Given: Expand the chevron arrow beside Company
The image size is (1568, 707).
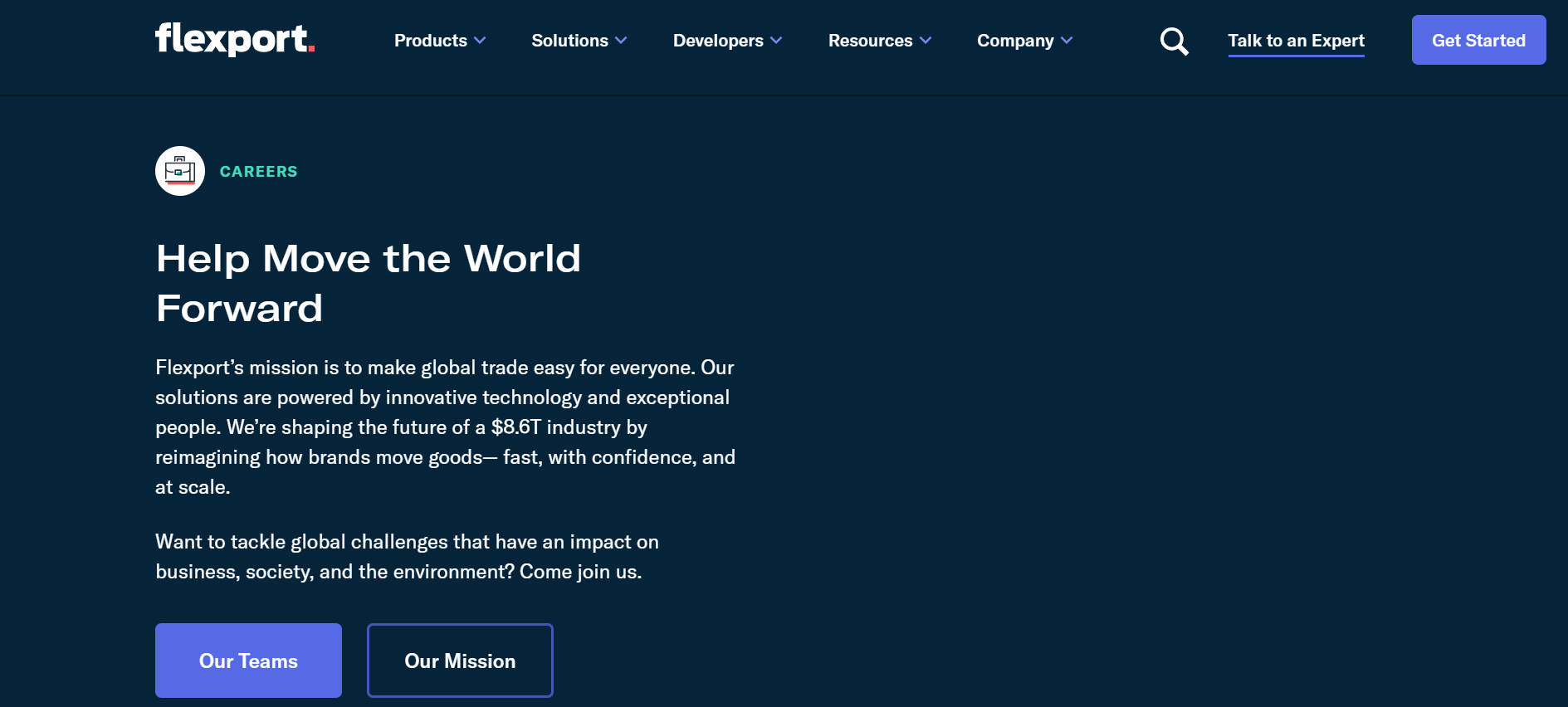Looking at the screenshot, I should point(1067,41).
